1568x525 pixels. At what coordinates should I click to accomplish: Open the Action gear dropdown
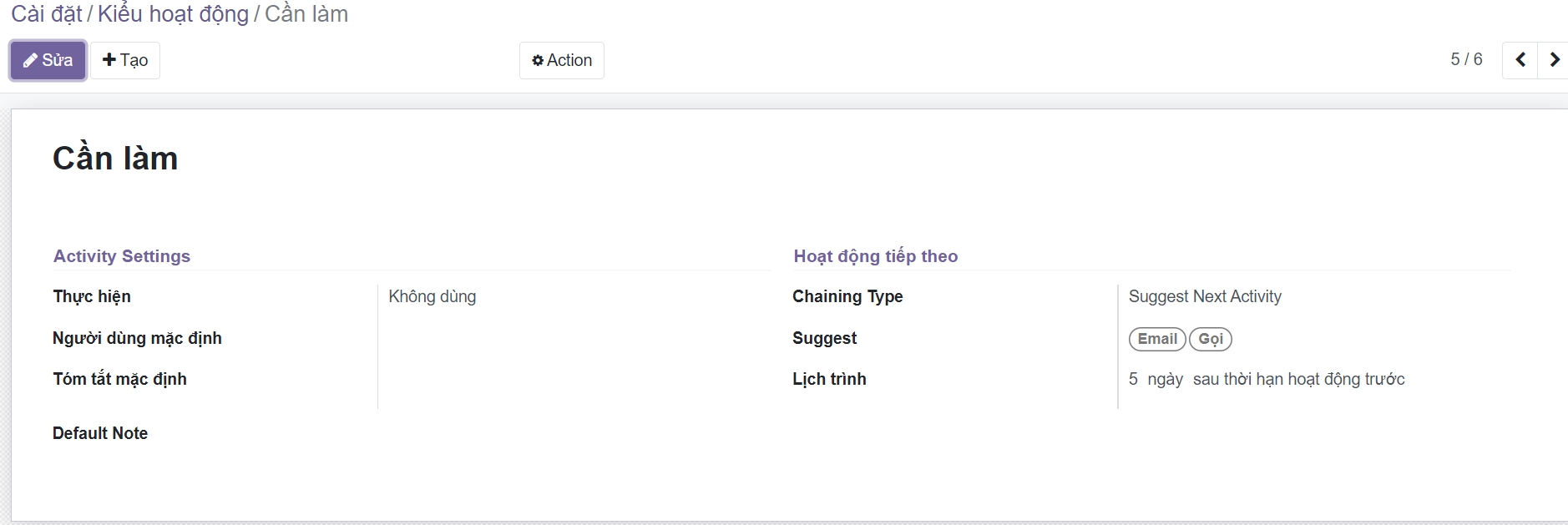(x=562, y=60)
